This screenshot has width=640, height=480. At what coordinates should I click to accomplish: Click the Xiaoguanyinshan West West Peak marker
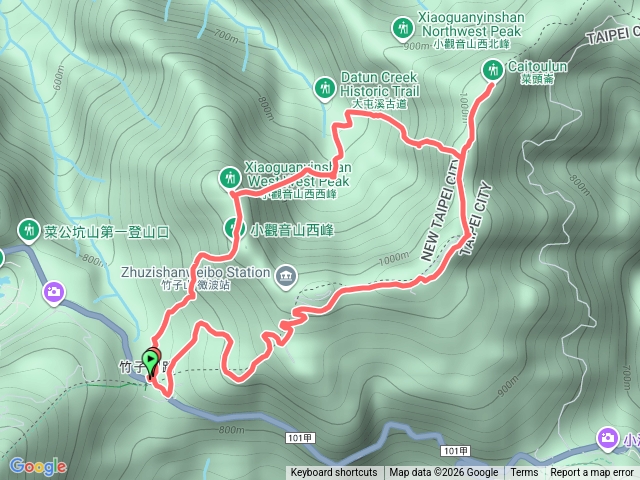coord(230,178)
